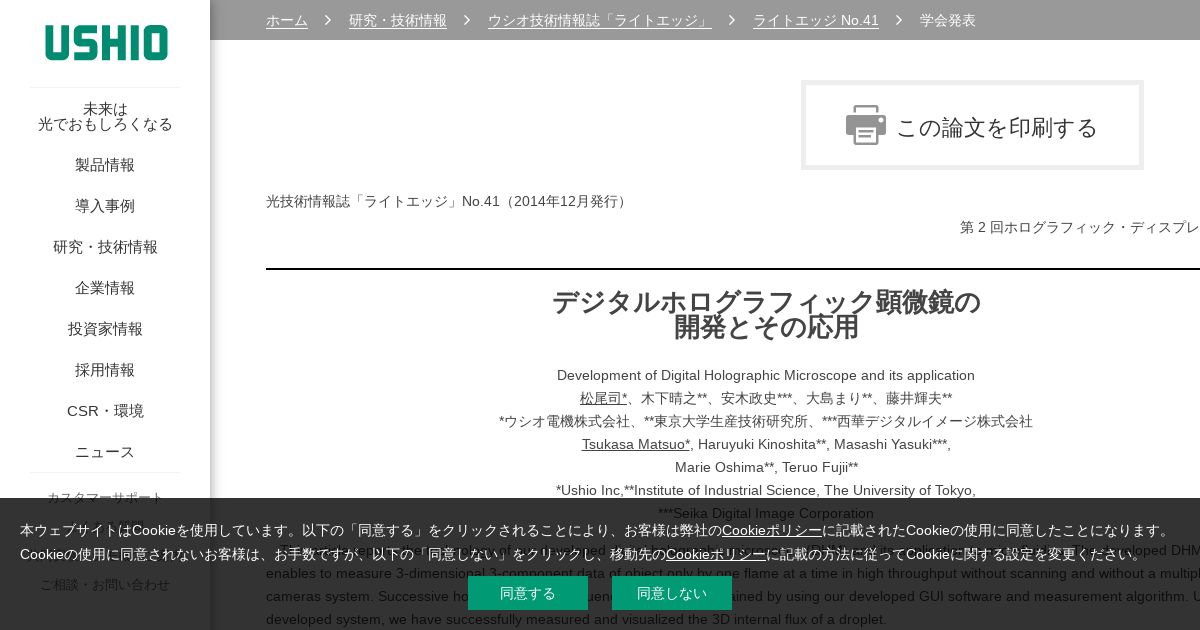
Task: Open 導入事例 in the sidebar
Action: point(105,206)
